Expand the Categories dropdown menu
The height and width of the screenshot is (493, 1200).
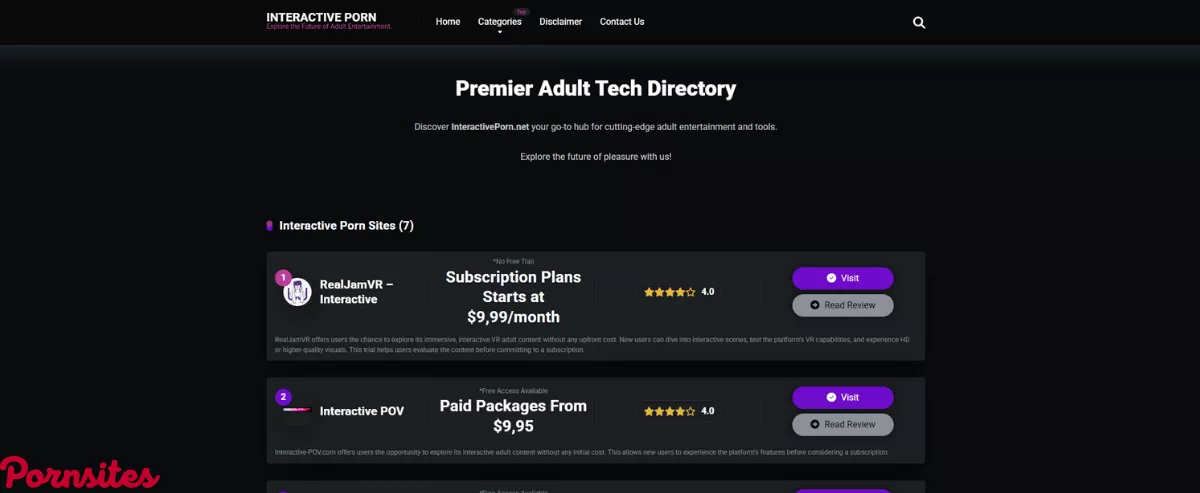click(x=499, y=21)
